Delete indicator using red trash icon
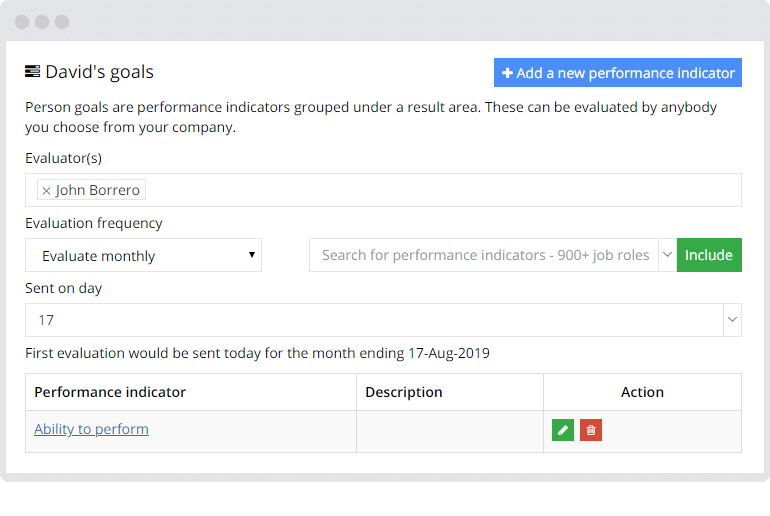 [591, 430]
